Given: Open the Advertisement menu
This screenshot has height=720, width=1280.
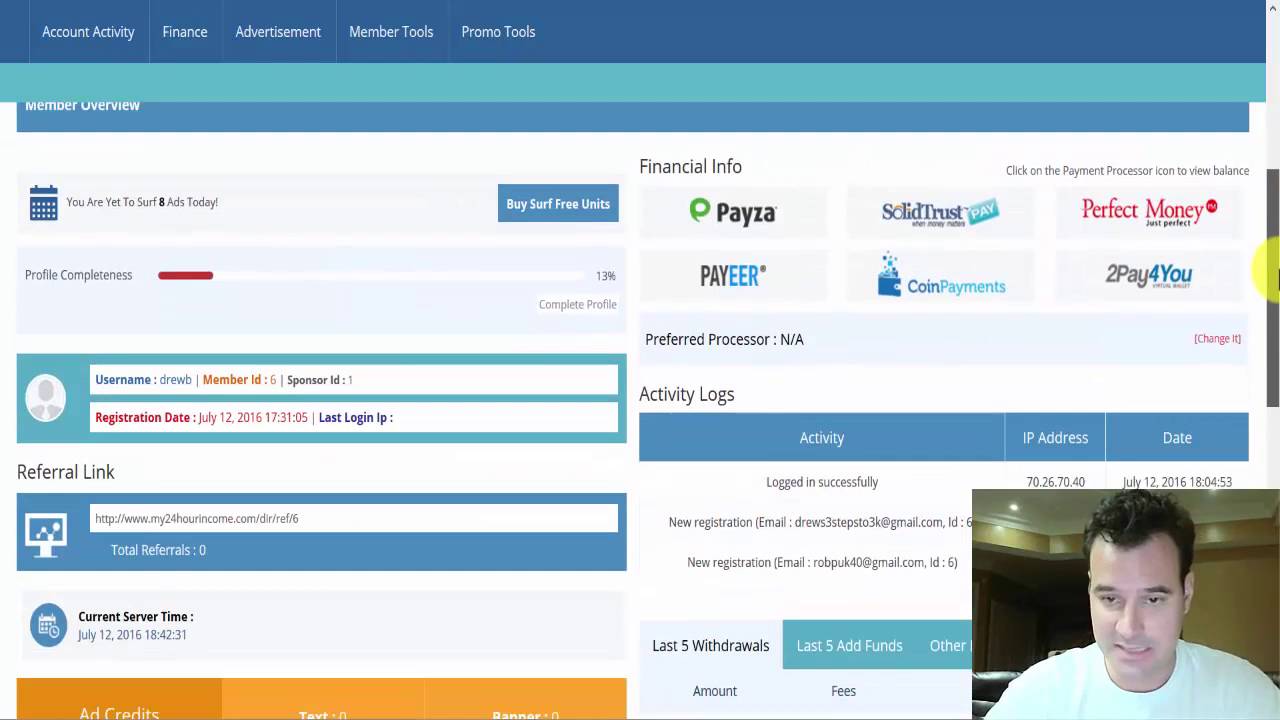Looking at the screenshot, I should (278, 32).
